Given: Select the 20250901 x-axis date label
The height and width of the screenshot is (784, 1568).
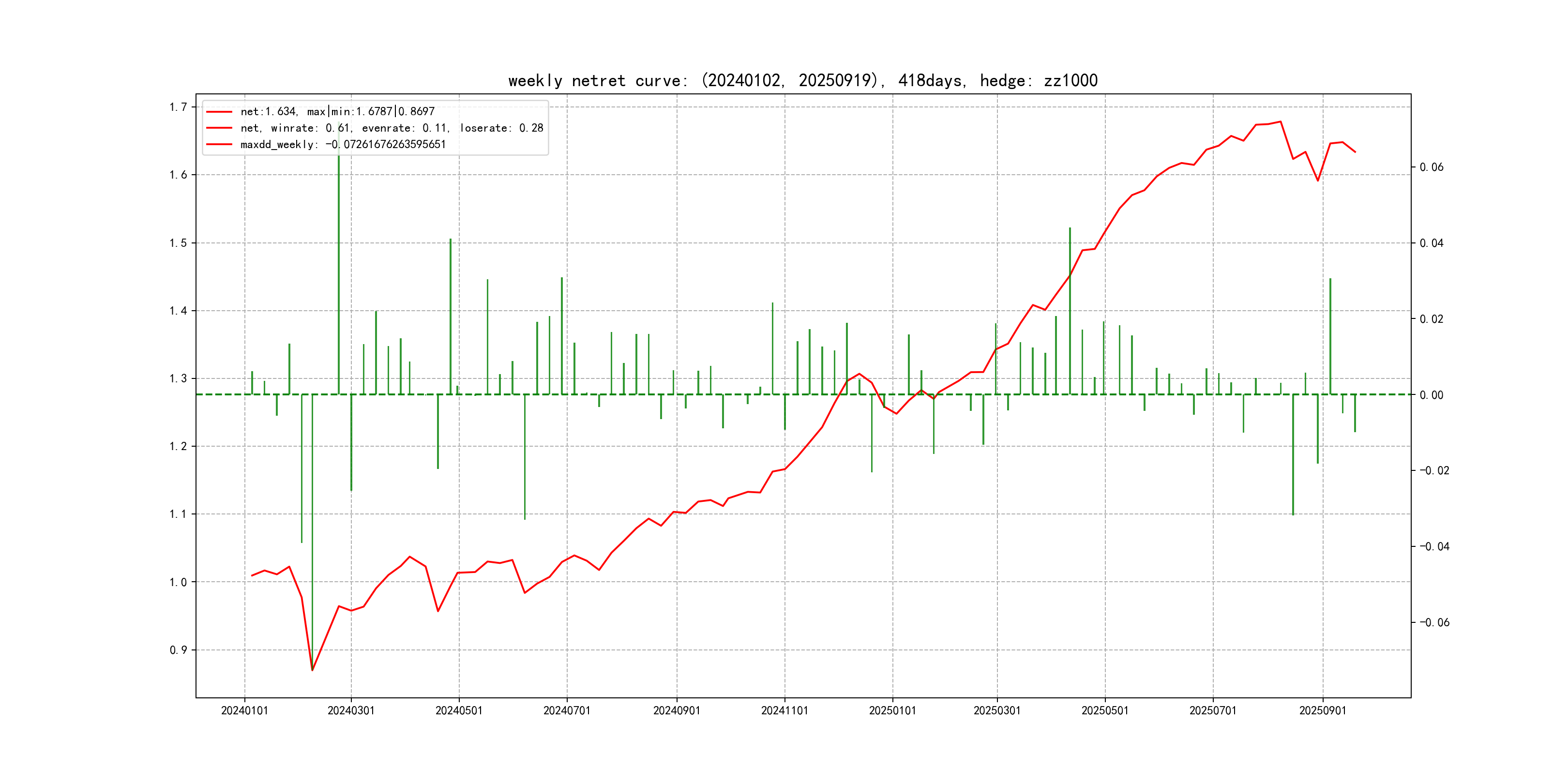Looking at the screenshot, I should 1322,711.
